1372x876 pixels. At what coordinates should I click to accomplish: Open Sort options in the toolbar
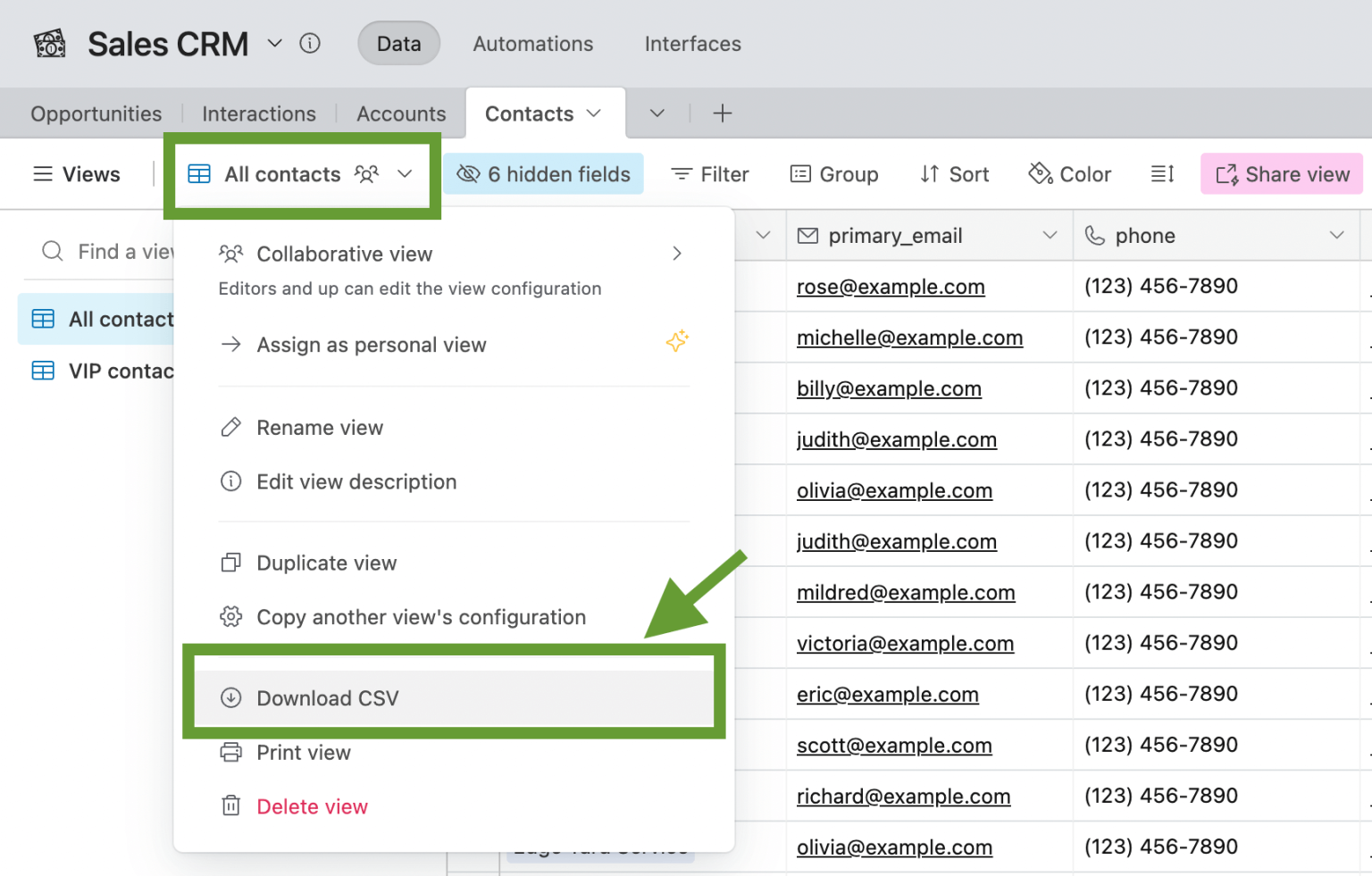[x=955, y=174]
